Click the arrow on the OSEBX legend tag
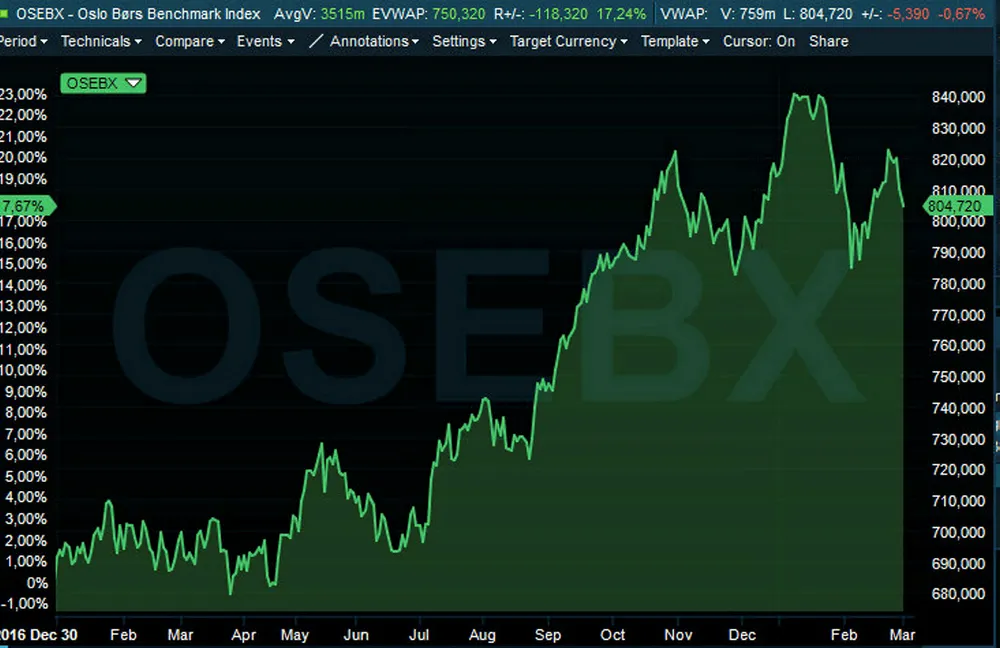The image size is (1000, 648). click(134, 83)
